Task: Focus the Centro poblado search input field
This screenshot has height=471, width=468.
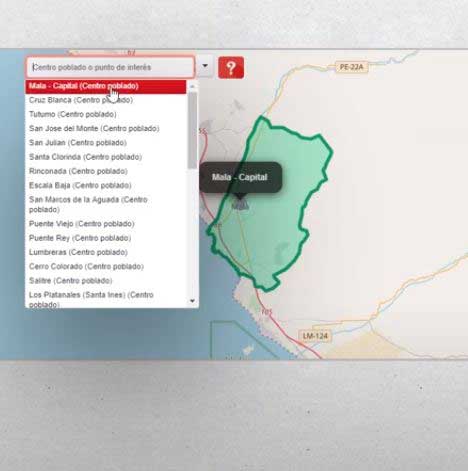Action: click(110, 67)
